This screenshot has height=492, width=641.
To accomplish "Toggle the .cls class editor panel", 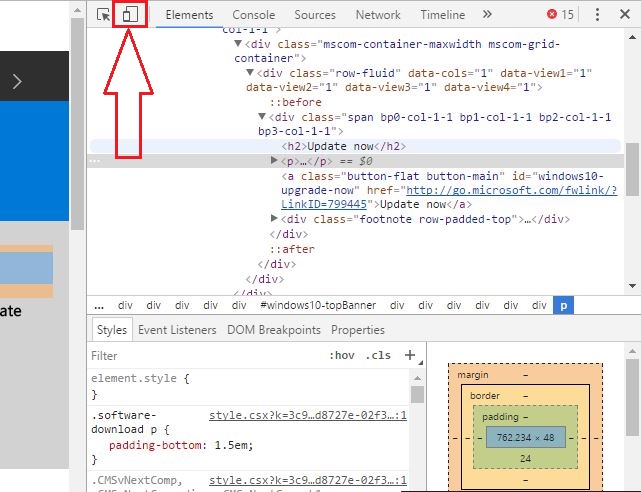I will [378, 356].
